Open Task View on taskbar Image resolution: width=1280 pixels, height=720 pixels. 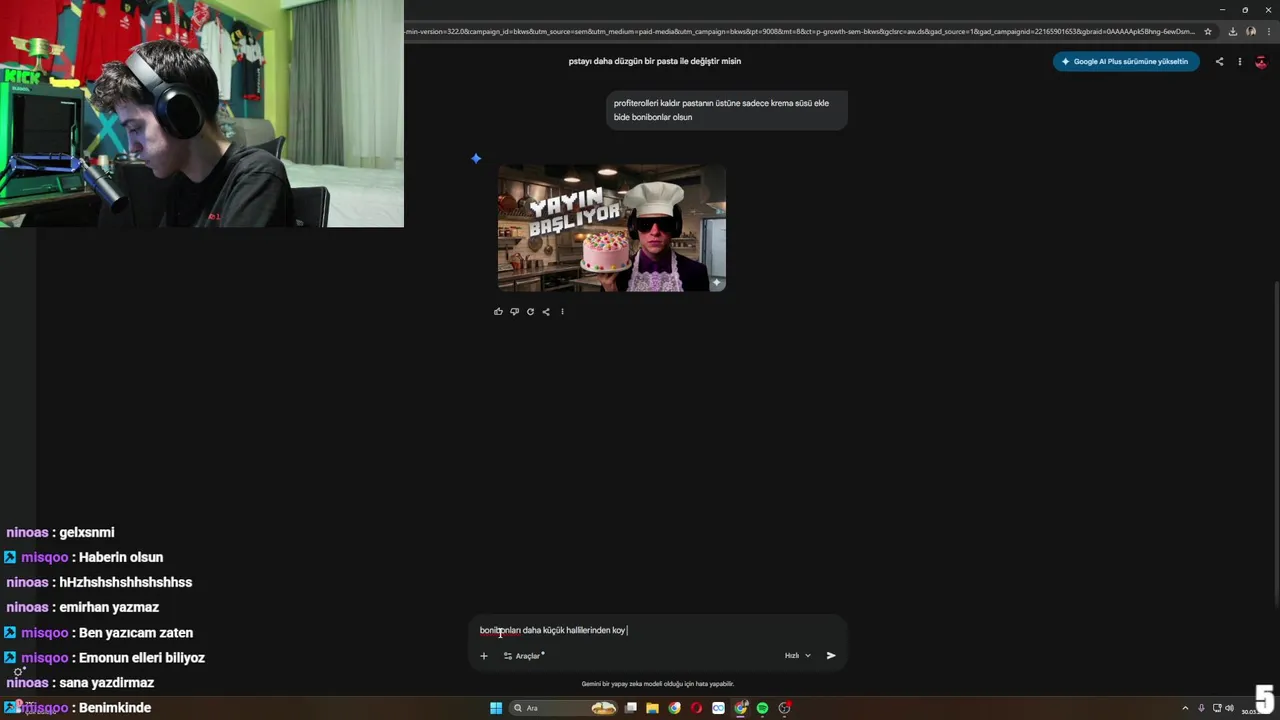[x=631, y=708]
